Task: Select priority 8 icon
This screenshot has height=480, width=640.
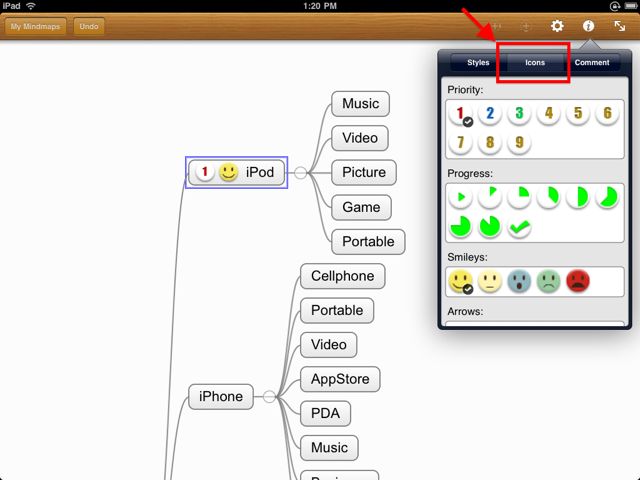Action: coord(490,142)
